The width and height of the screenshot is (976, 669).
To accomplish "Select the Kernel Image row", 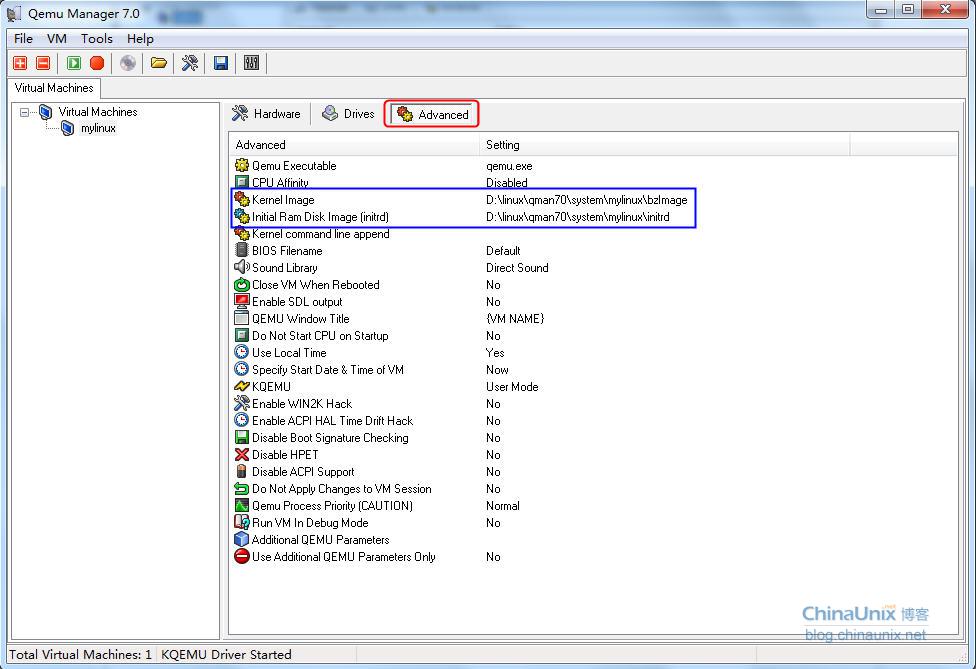I will [463, 200].
